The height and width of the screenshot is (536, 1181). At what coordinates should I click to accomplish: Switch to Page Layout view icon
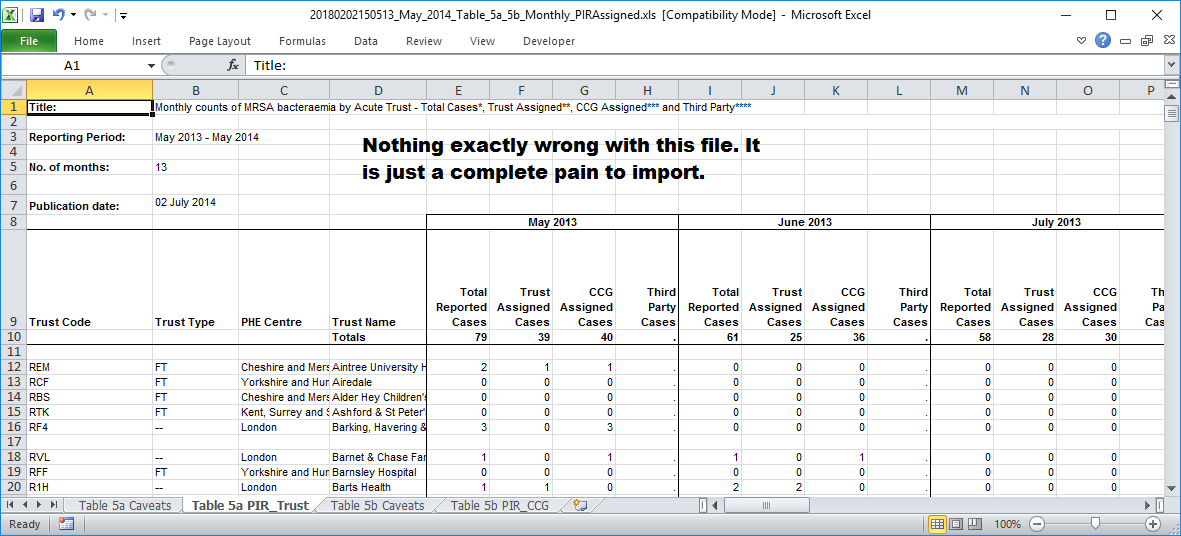pos(957,524)
